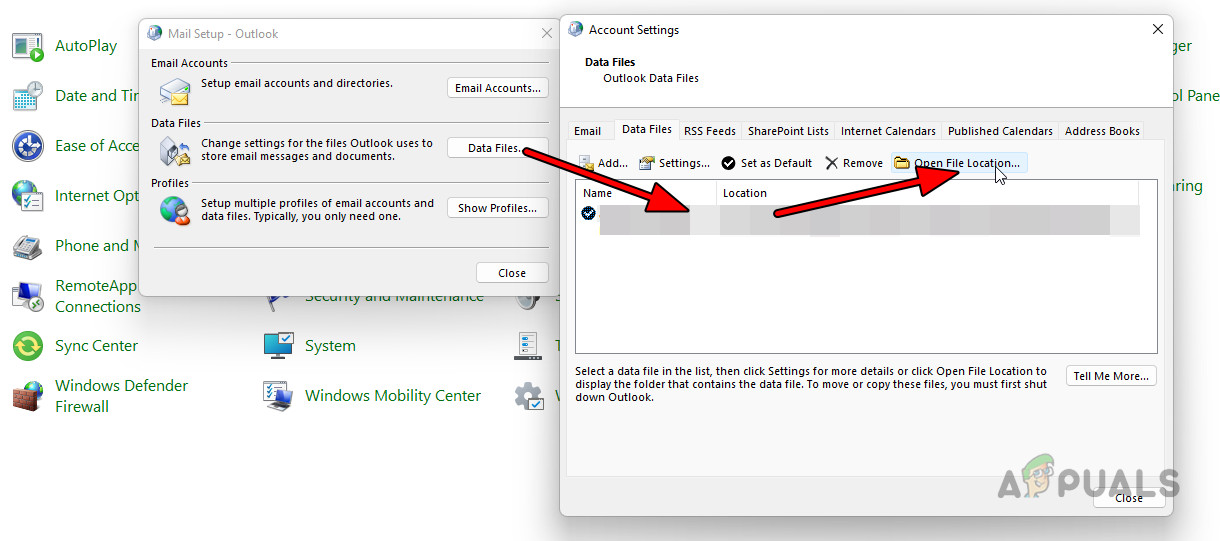Open Windows Mobility Center link
Viewport: 1220px width, 541px height.
(393, 396)
